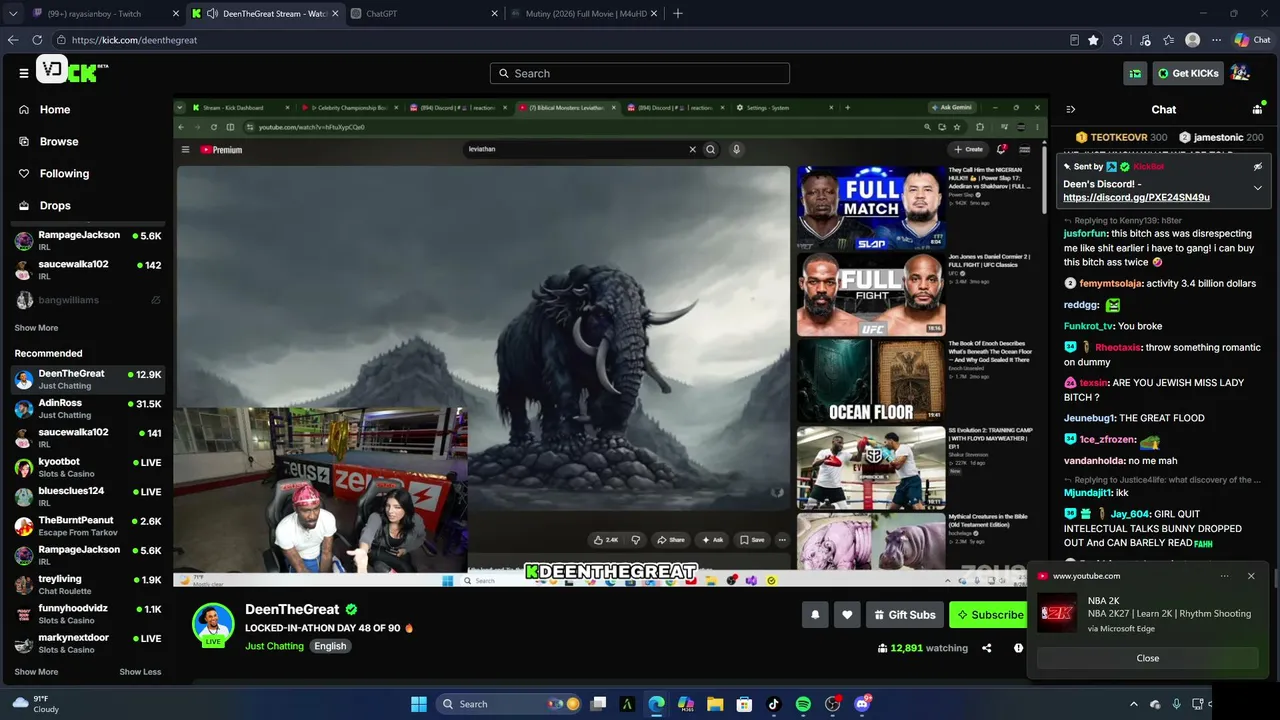Report the stream using the exclamation icon
This screenshot has width=1280, height=720.
pyautogui.click(x=1018, y=648)
